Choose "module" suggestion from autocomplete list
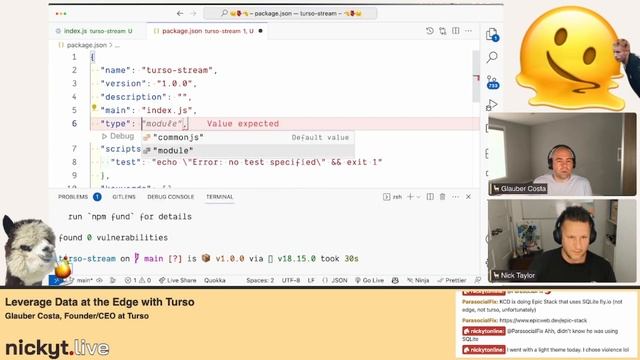Screen dimensions: 640x360 248,151
